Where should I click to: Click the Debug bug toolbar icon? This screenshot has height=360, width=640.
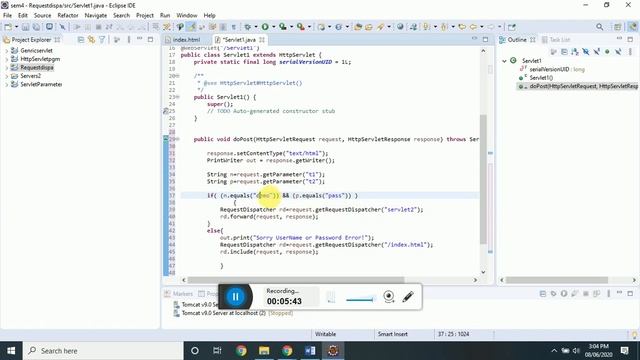pyautogui.click(x=247, y=27)
